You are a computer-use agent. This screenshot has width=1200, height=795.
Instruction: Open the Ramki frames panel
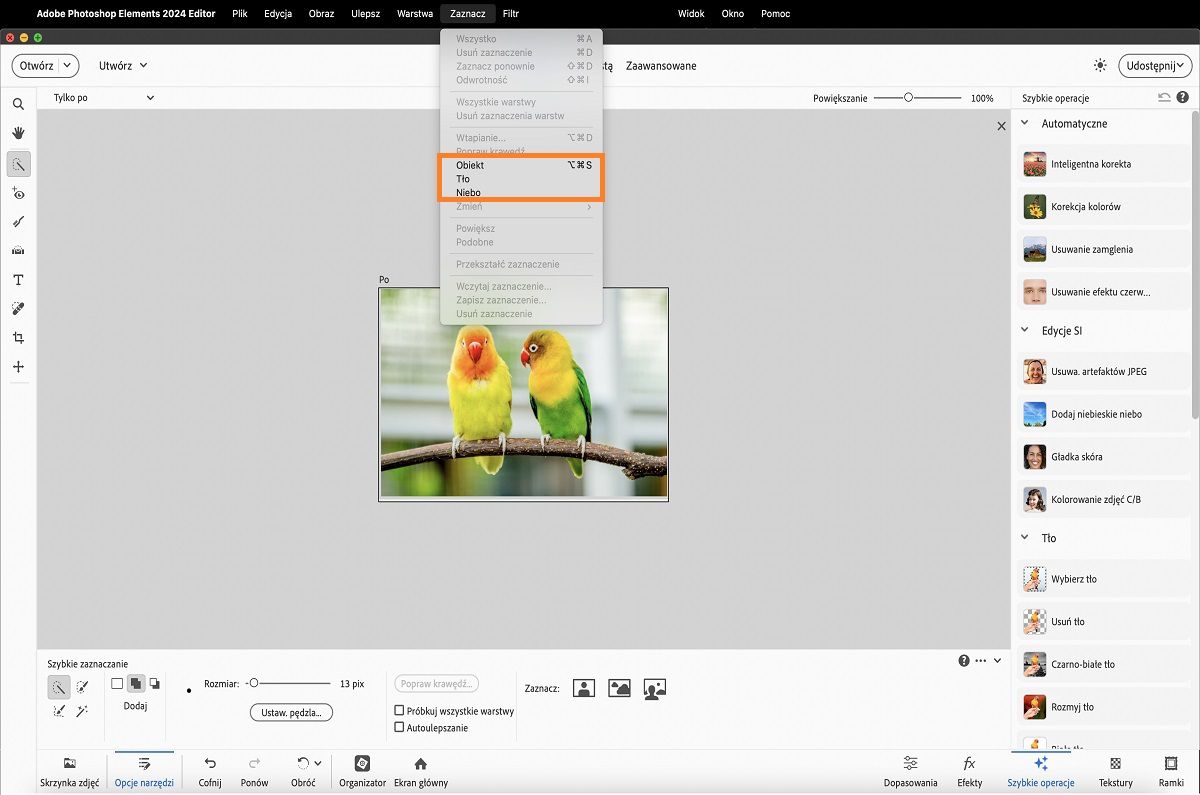click(x=1171, y=771)
